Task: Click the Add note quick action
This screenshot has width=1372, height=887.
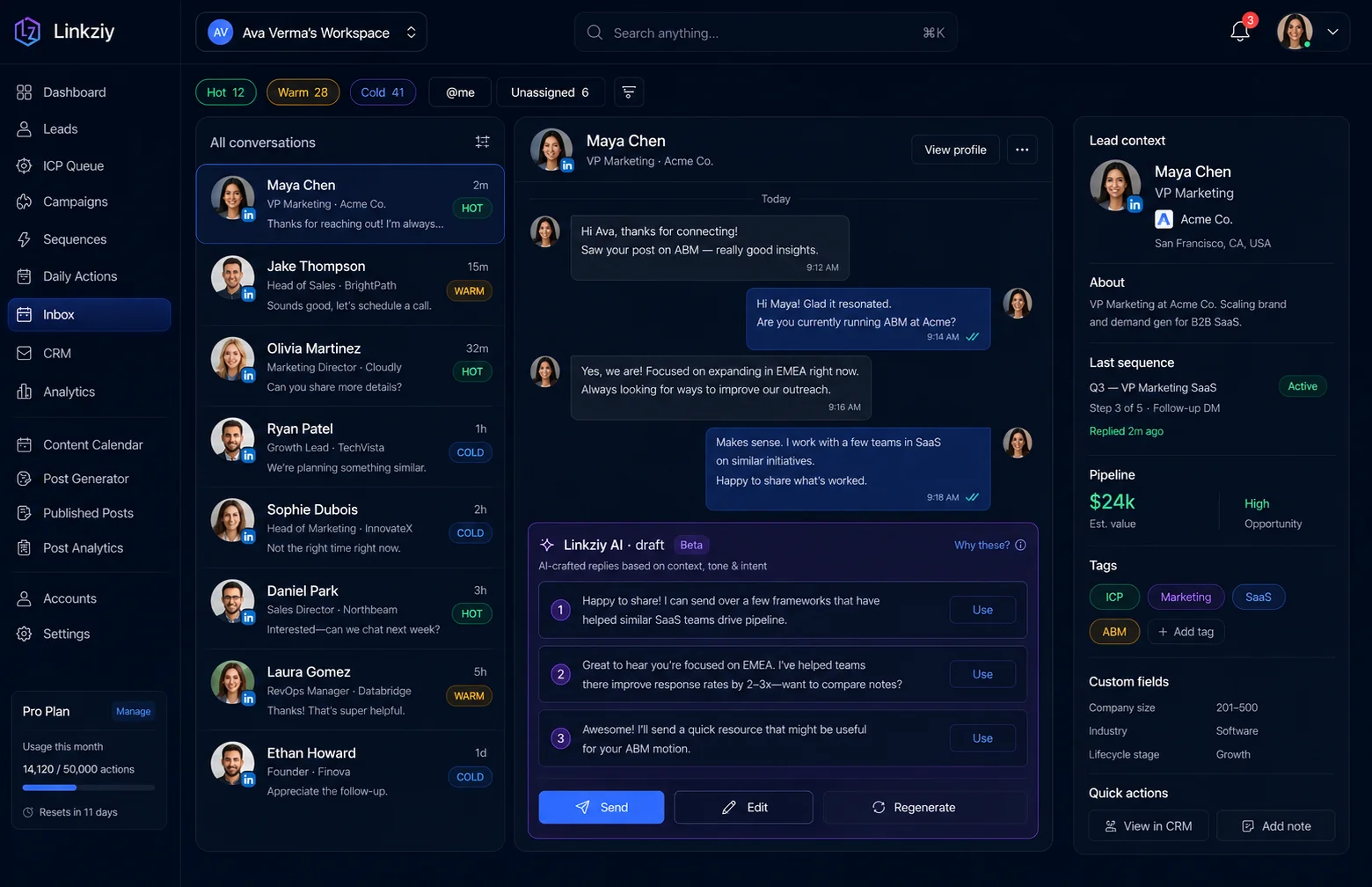Action: click(1275, 826)
